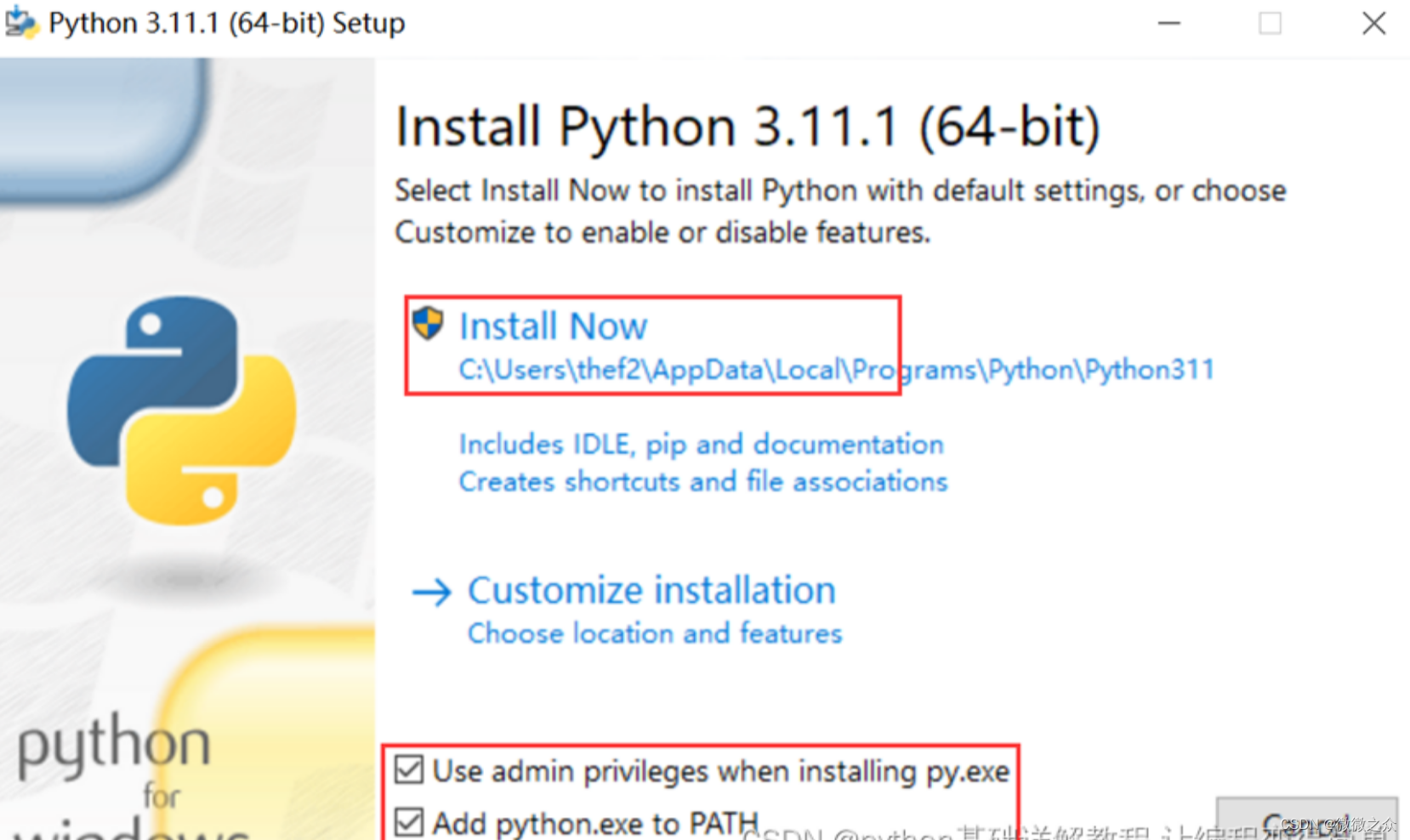This screenshot has width=1410, height=840.
Task: Minimize the Python Setup window
Action: point(1169,23)
